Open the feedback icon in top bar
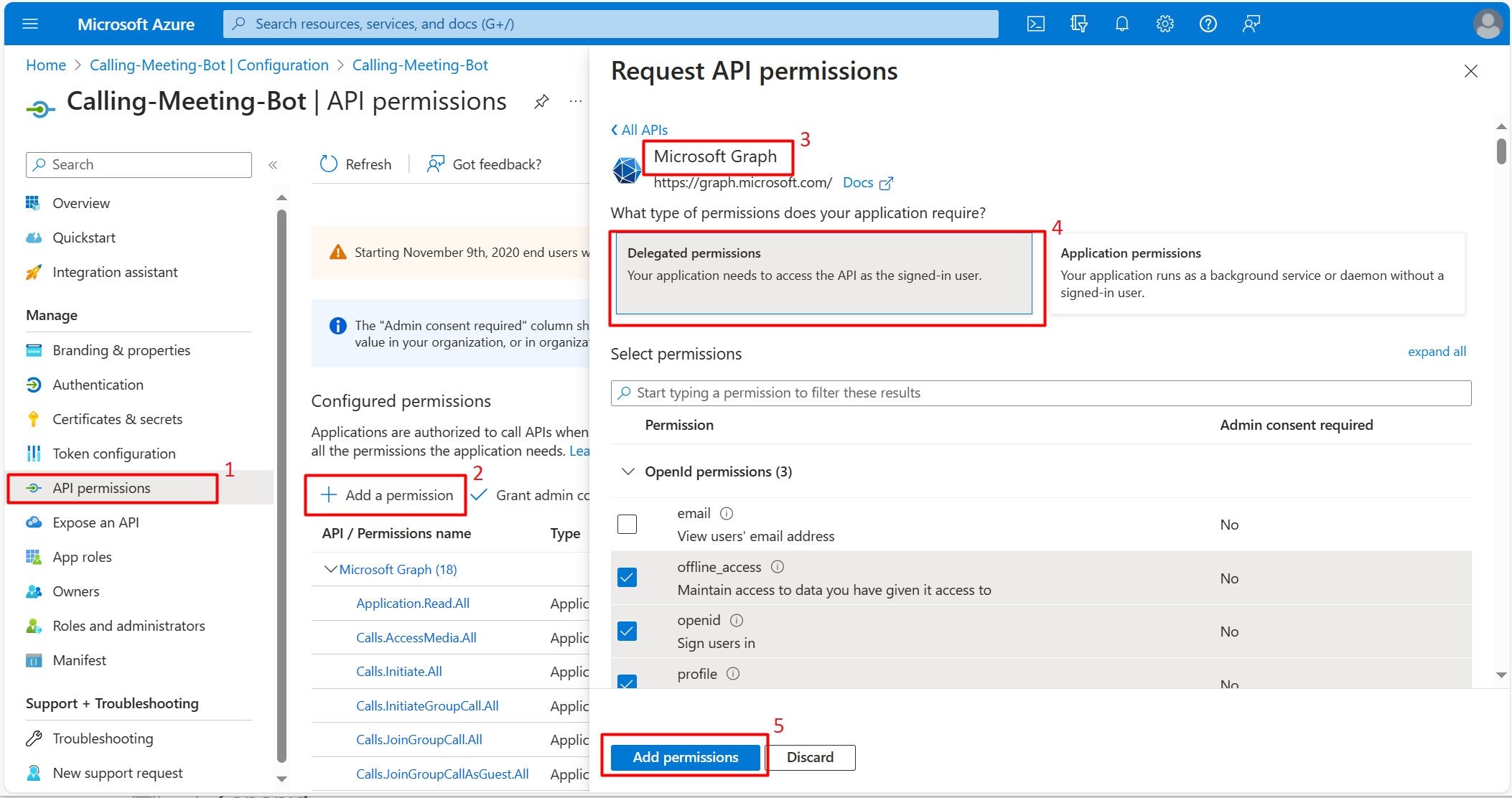This screenshot has height=798, width=1512. point(1251,24)
